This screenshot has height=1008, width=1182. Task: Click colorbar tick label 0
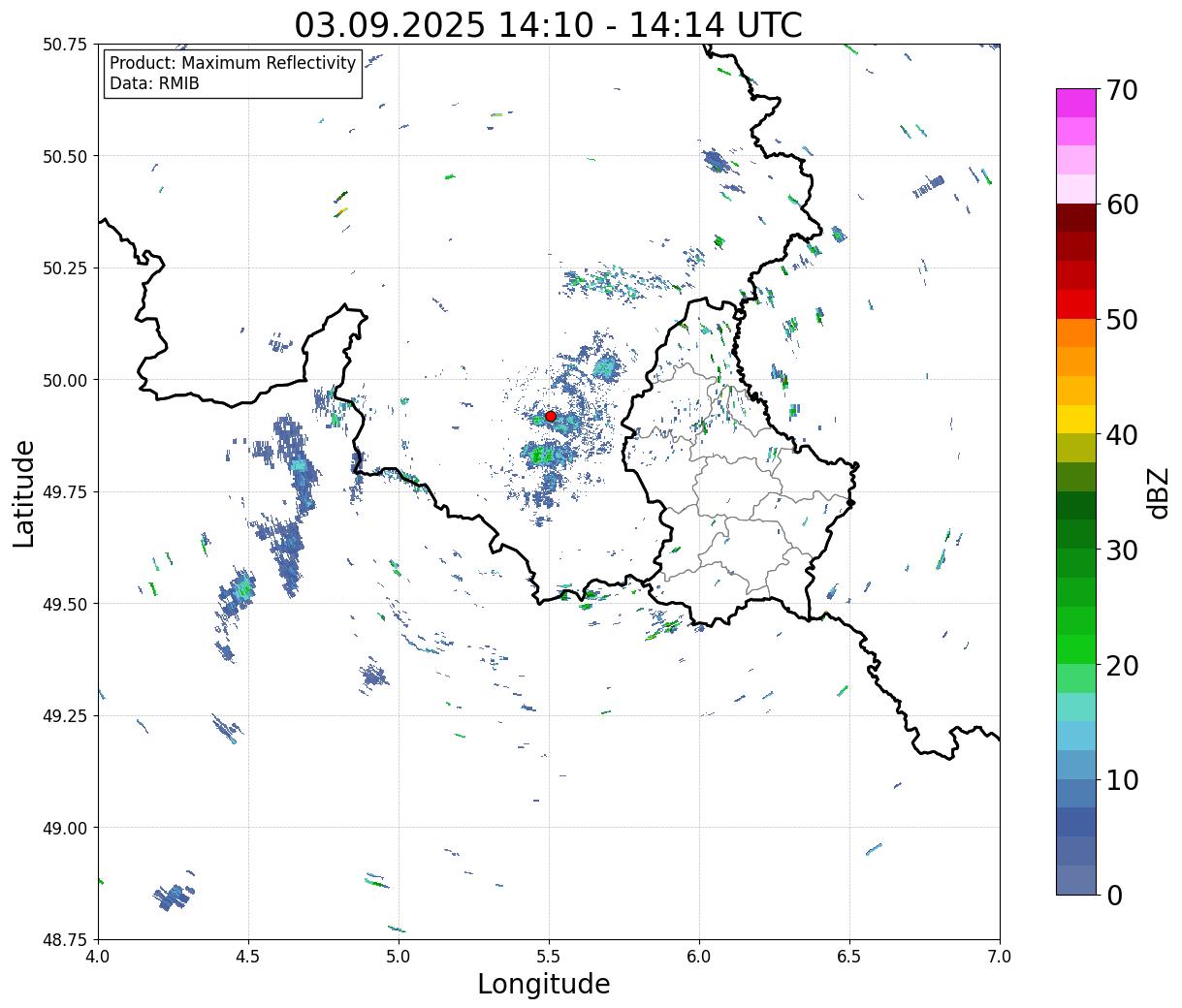(x=1114, y=896)
